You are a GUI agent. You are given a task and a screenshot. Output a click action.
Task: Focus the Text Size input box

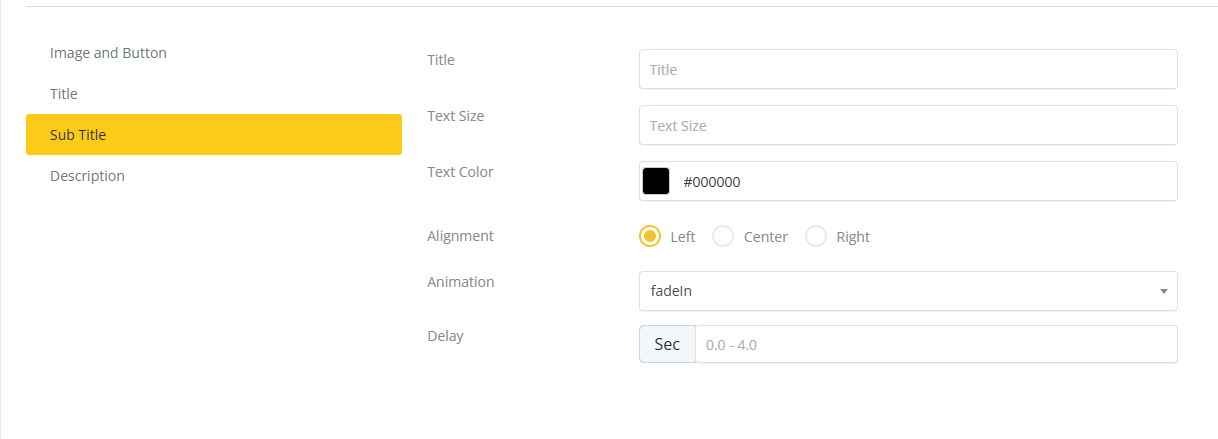[907, 126]
